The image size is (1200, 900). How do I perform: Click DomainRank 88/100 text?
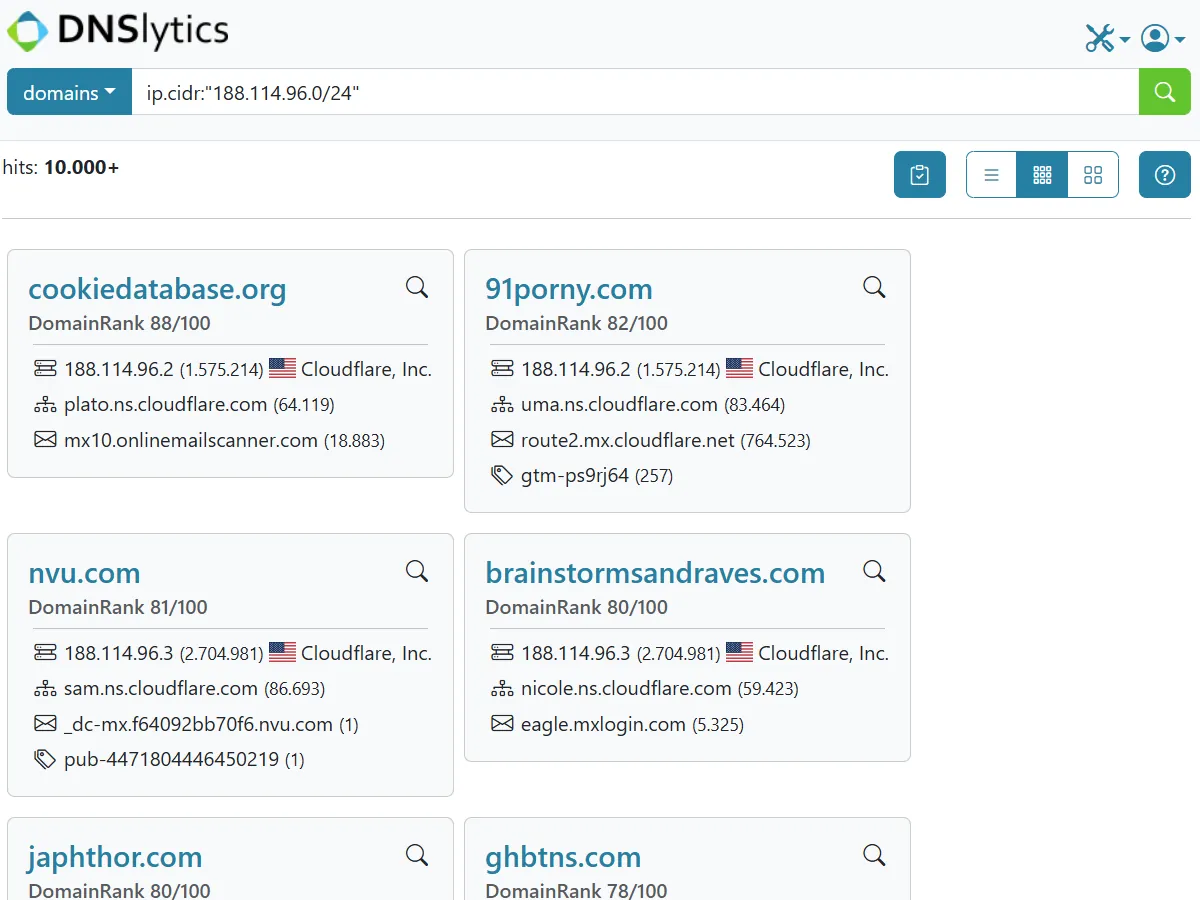119,323
